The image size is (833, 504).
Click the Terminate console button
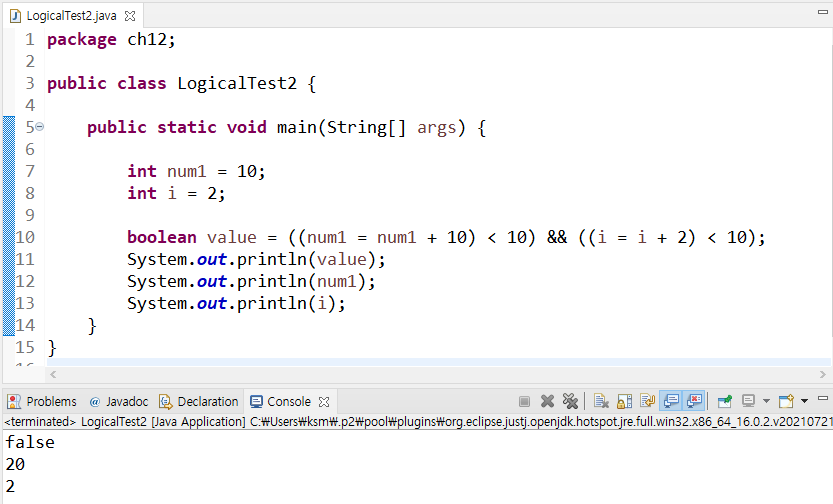(x=524, y=402)
